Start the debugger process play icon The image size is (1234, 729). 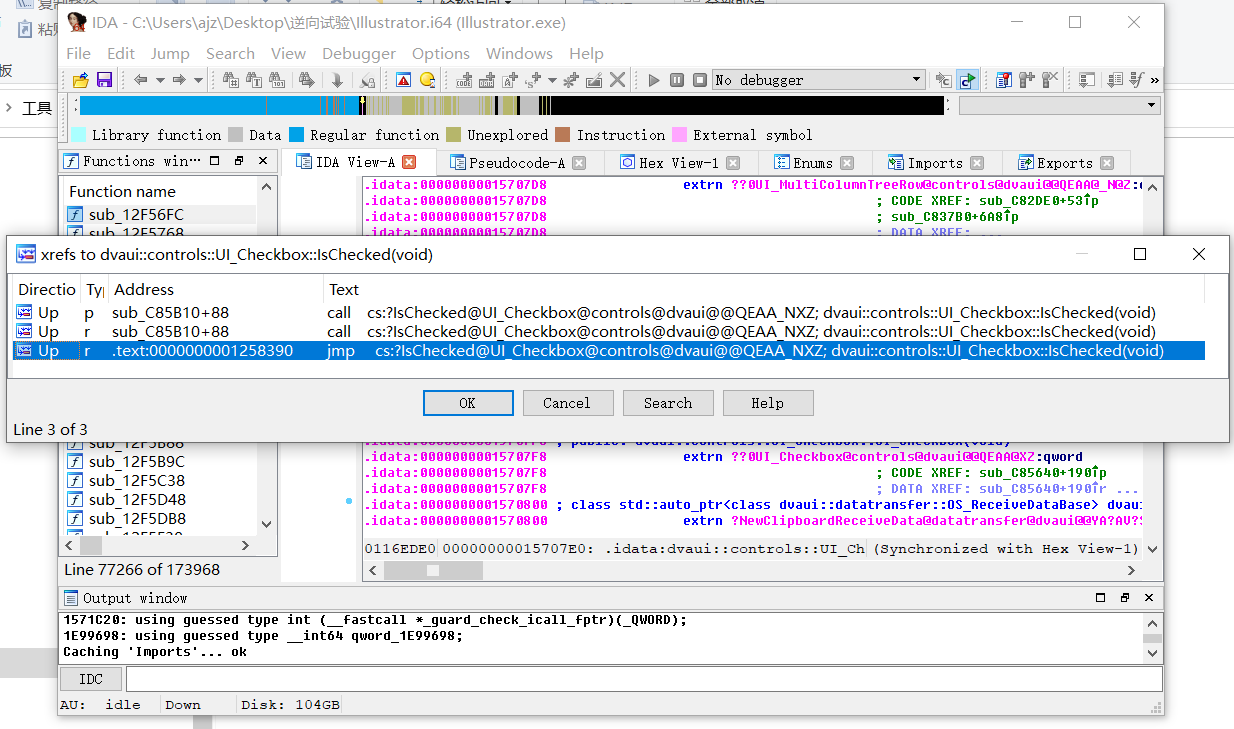[653, 80]
